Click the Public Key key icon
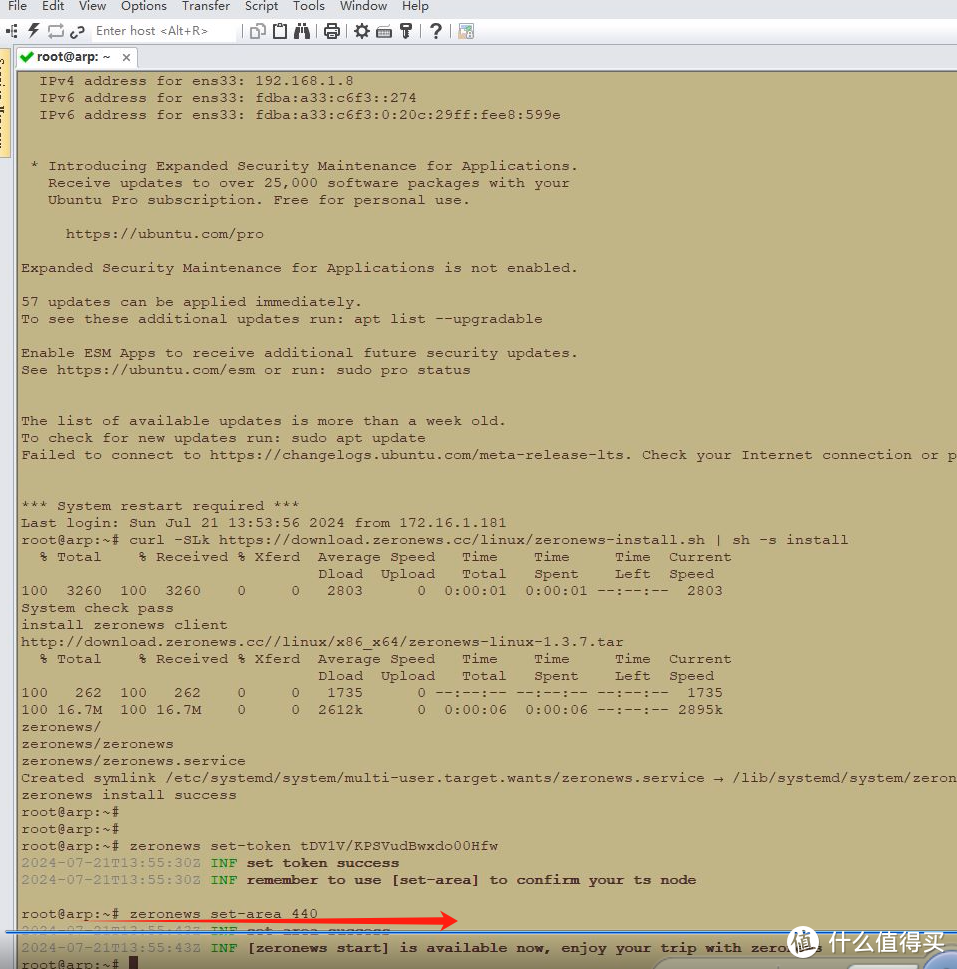This screenshot has height=969, width=957. coord(406,31)
